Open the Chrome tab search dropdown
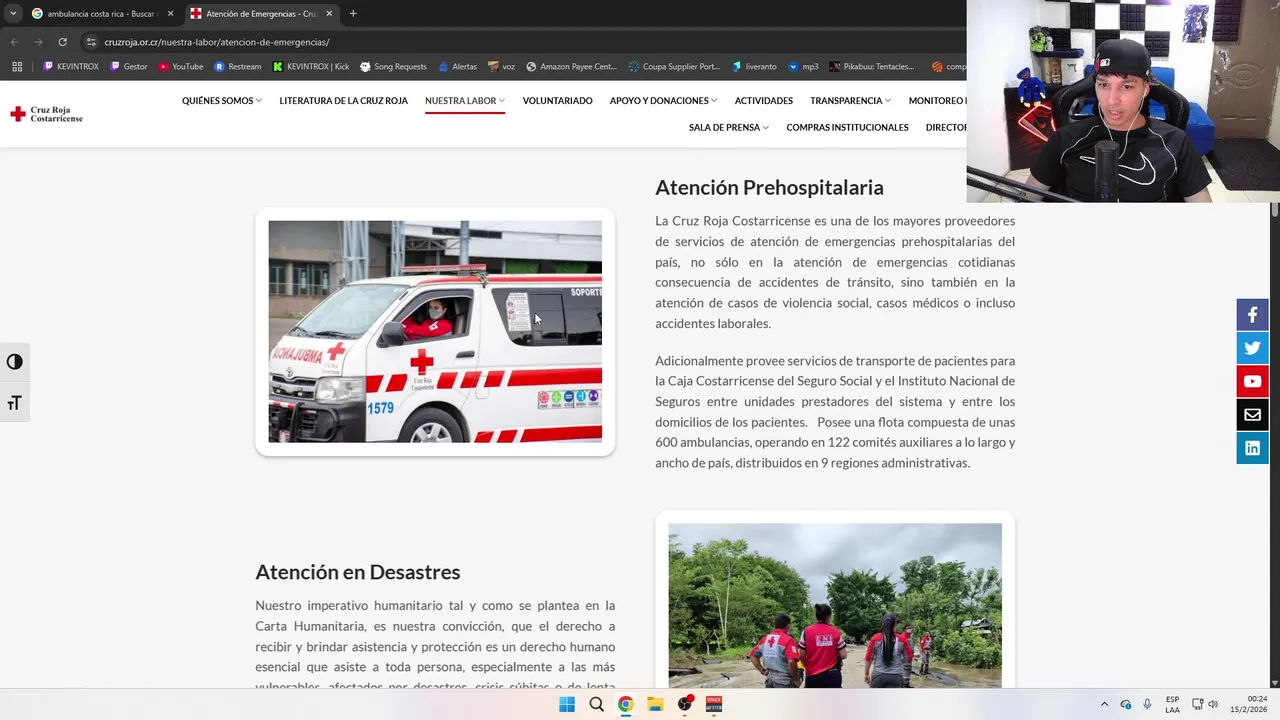The width and height of the screenshot is (1280, 720). tap(13, 13)
